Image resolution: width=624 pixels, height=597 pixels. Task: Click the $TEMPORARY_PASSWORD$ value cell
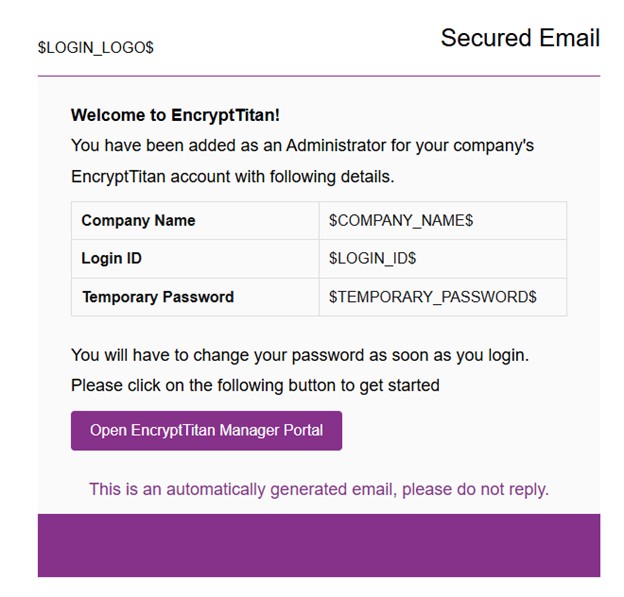click(443, 297)
